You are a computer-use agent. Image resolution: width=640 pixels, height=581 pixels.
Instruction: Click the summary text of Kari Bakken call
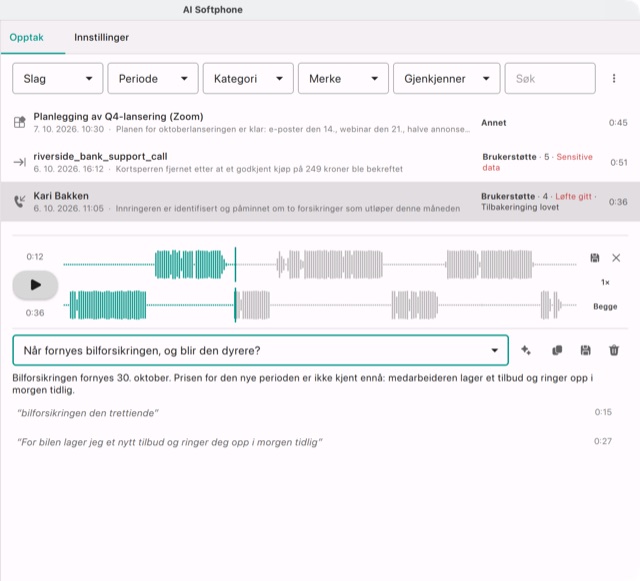(x=288, y=209)
